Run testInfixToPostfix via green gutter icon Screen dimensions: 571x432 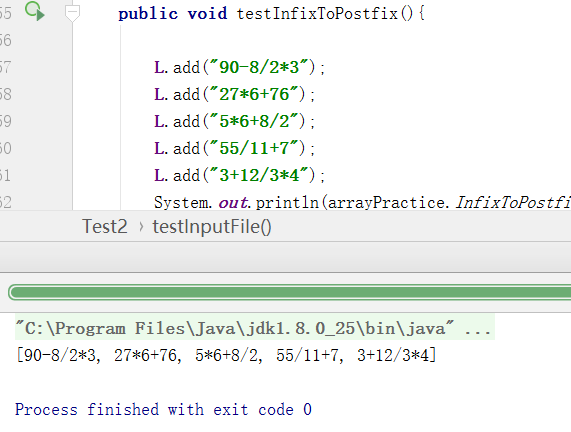[35, 11]
